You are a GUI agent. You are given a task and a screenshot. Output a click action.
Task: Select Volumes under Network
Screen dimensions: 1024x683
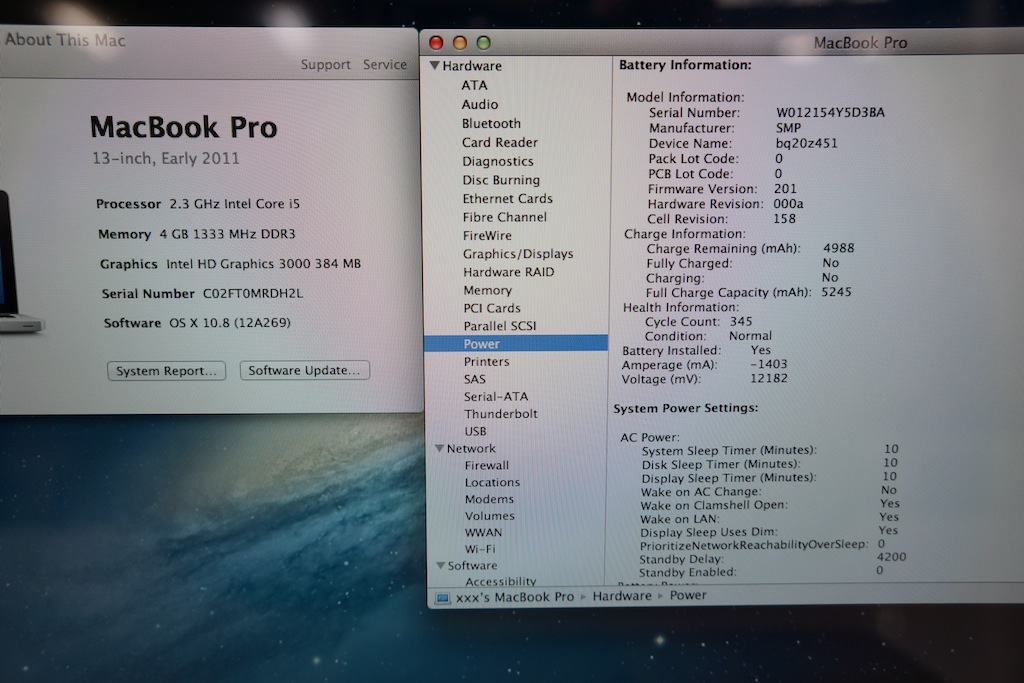(490, 516)
